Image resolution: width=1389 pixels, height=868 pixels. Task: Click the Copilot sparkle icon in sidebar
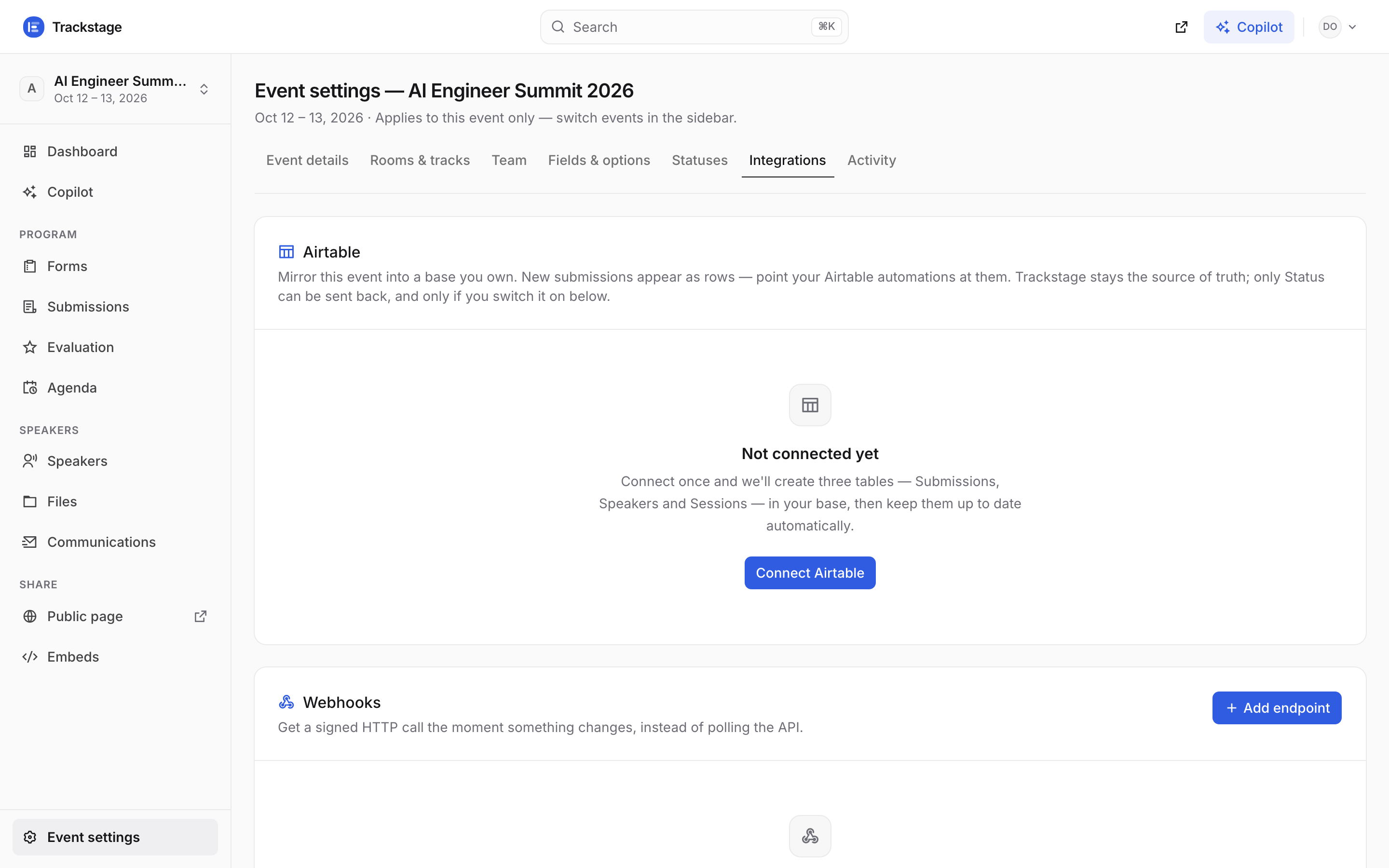click(30, 192)
